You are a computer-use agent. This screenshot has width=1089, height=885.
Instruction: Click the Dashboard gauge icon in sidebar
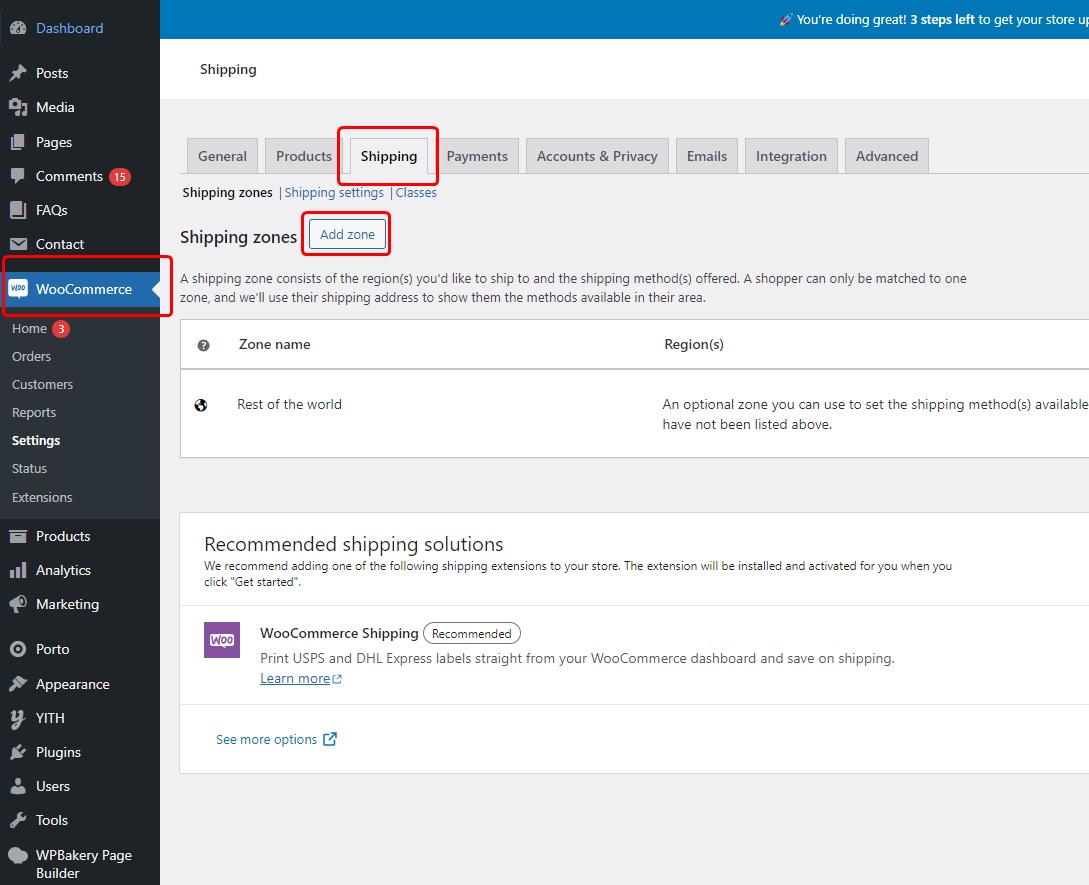18,28
